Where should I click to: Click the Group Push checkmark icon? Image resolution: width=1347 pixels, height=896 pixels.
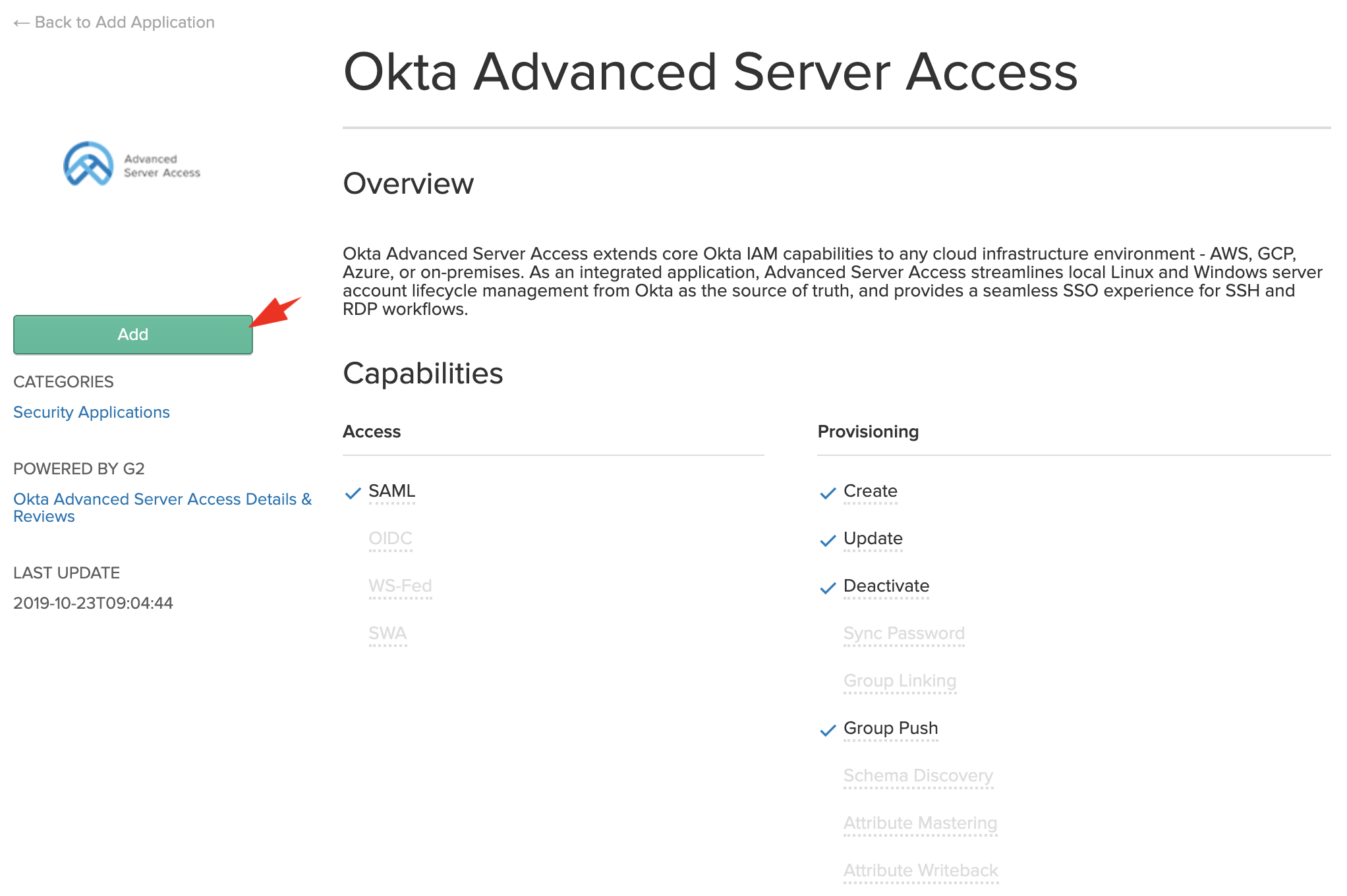(828, 730)
